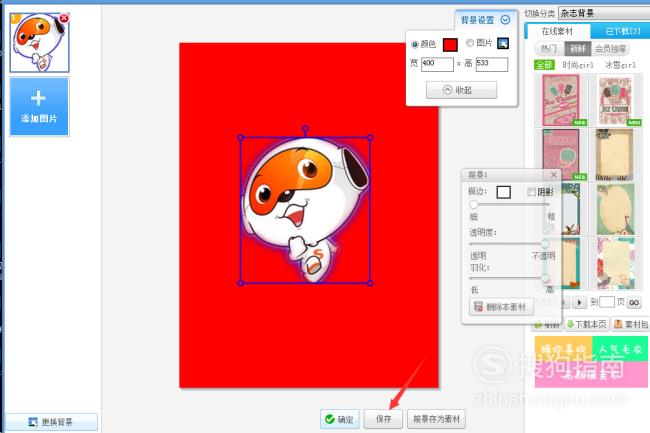Viewport: 650px width, 433px height.
Task: Switch to the 在线素材 tab
Action: tap(557, 31)
